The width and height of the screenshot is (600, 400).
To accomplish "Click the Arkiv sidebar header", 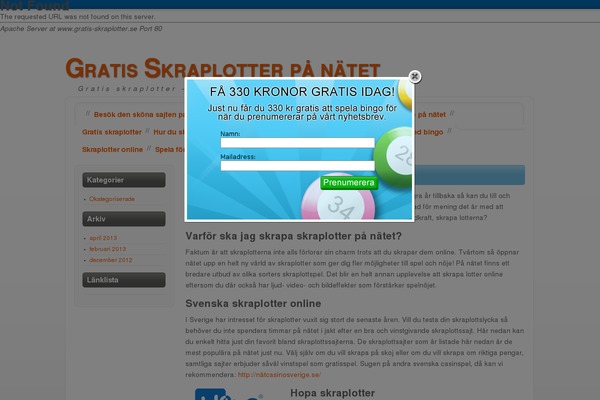I will pyautogui.click(x=124, y=219).
